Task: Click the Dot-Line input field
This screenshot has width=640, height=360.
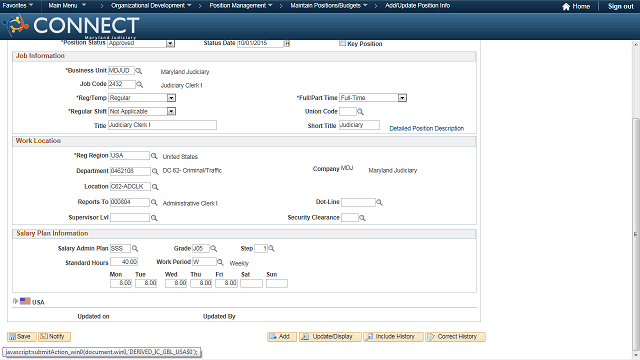Action: click(x=358, y=202)
